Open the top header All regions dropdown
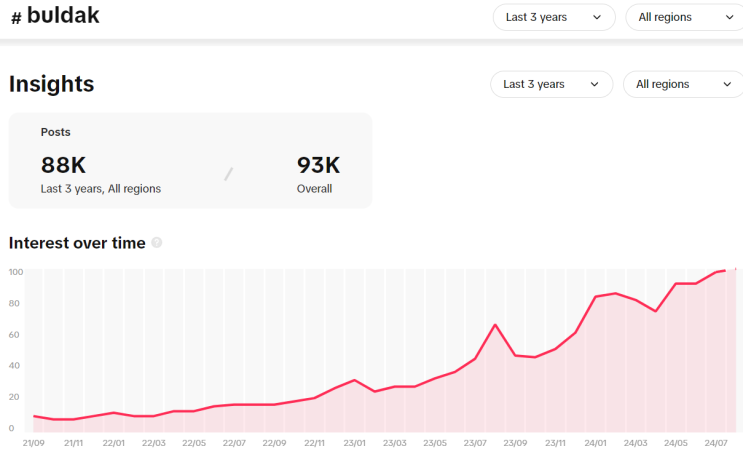The image size is (743, 454). coord(685,17)
